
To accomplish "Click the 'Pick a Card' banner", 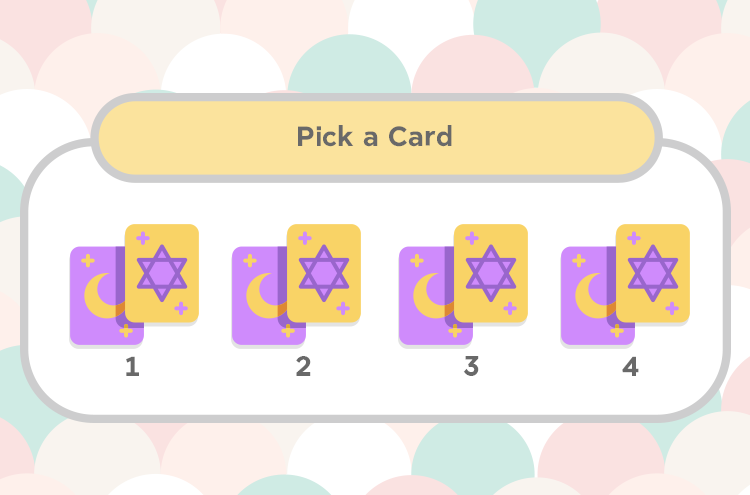I will click(376, 138).
